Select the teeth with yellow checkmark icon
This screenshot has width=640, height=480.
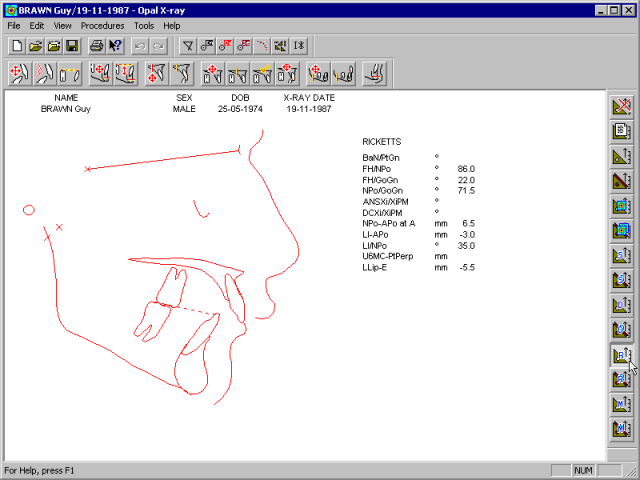pyautogui.click(x=262, y=73)
